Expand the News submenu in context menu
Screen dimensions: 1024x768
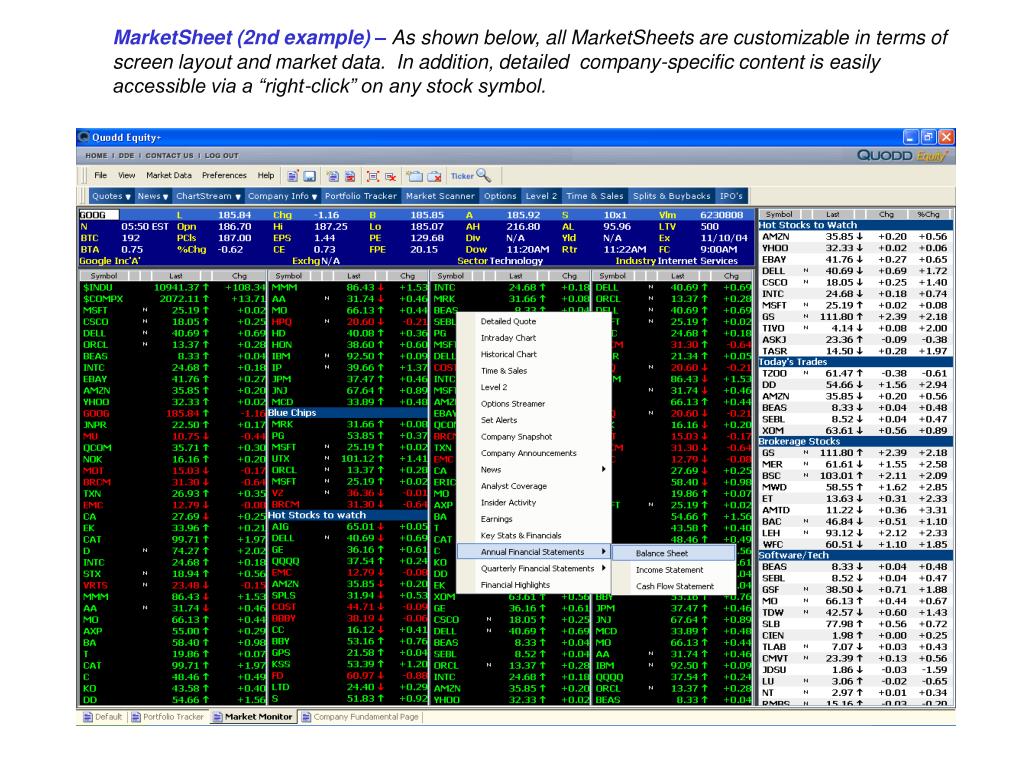(x=534, y=470)
